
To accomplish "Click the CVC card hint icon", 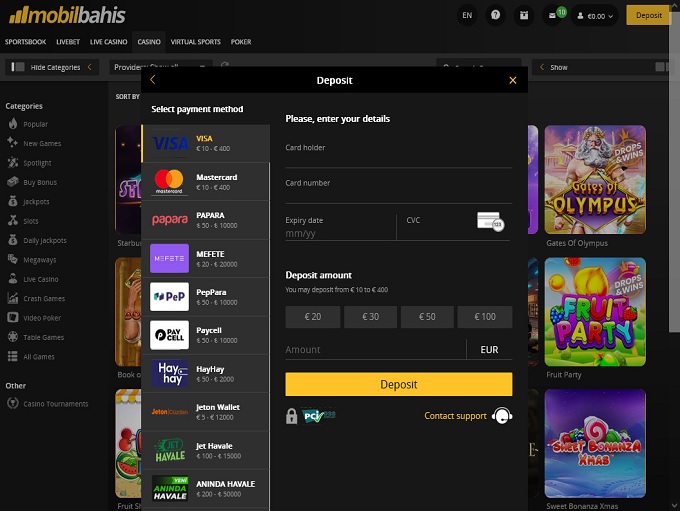I will (490, 221).
